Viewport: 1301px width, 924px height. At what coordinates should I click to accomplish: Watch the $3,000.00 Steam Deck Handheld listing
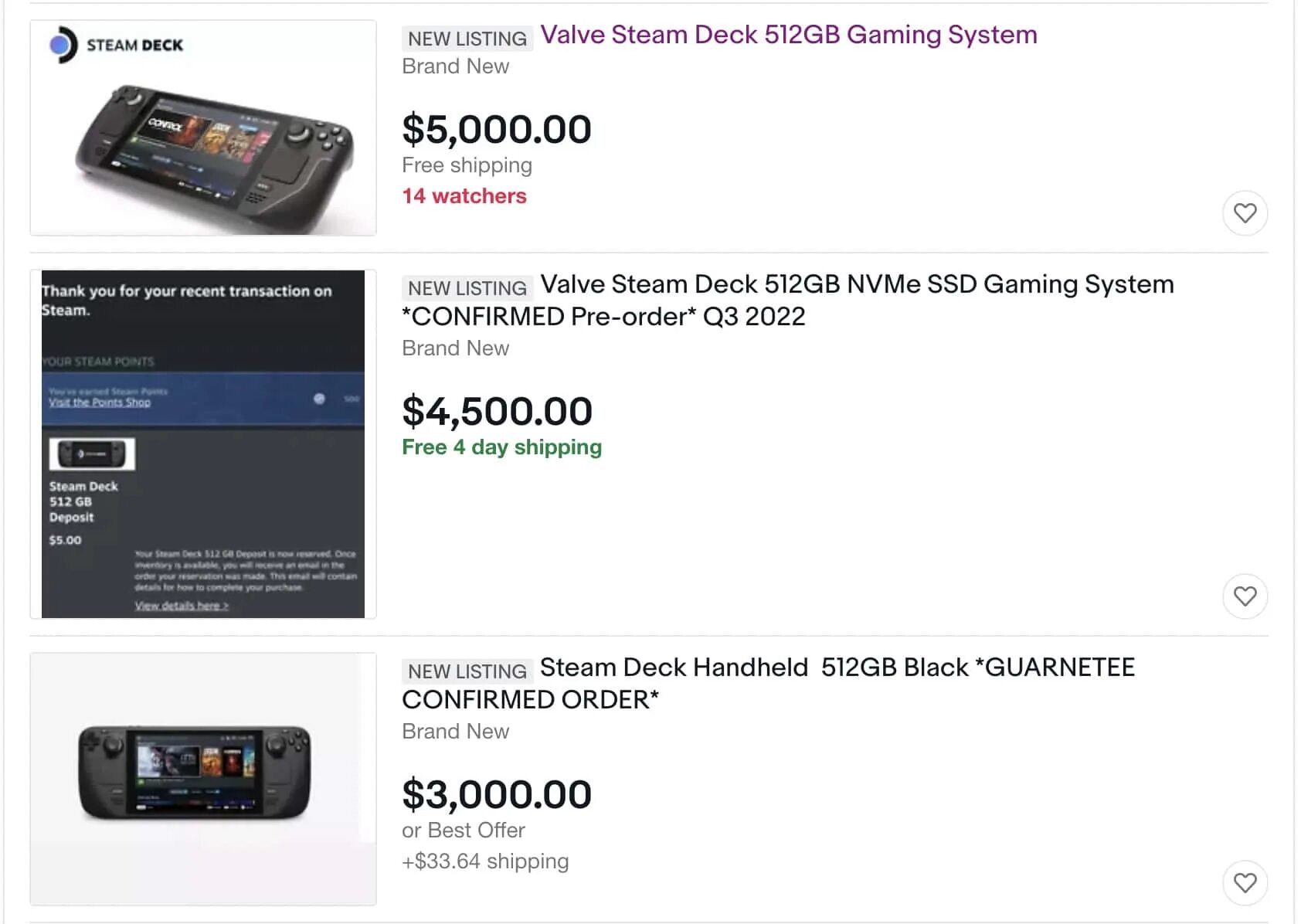tap(1245, 882)
